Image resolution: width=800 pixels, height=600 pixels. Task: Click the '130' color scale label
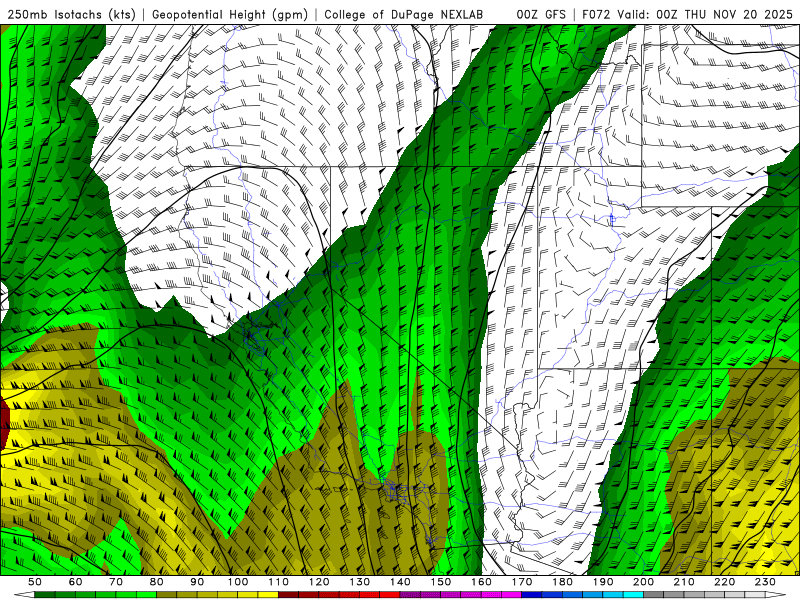click(x=360, y=582)
